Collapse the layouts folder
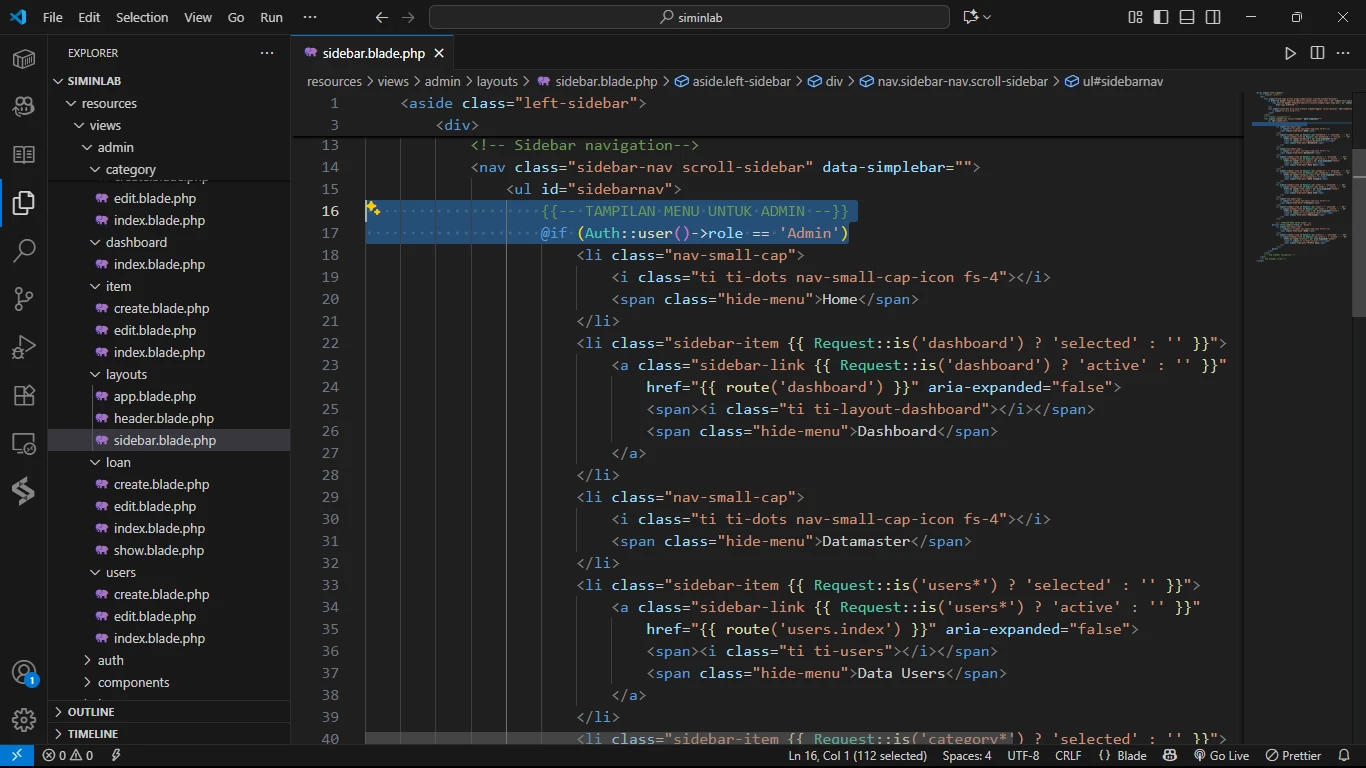Image resolution: width=1366 pixels, height=768 pixels. (126, 374)
